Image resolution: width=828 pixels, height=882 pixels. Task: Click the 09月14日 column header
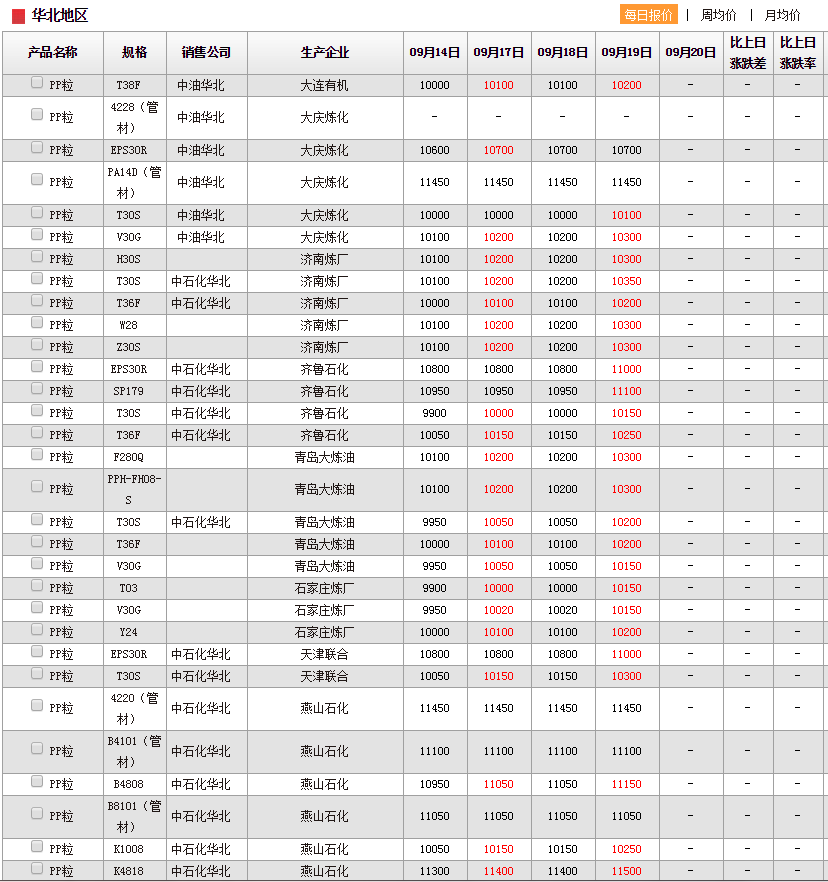[435, 52]
